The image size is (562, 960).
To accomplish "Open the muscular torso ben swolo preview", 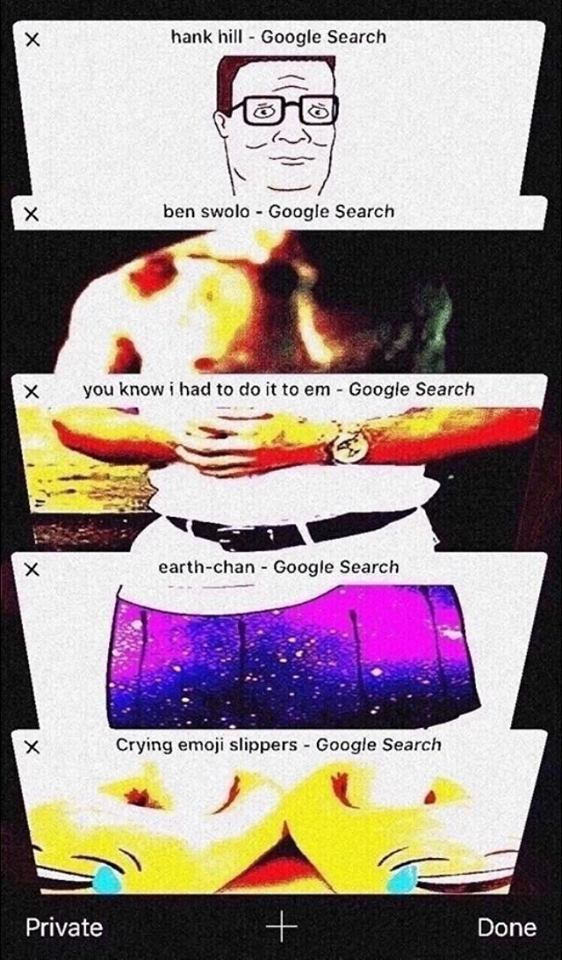I will (257, 302).
